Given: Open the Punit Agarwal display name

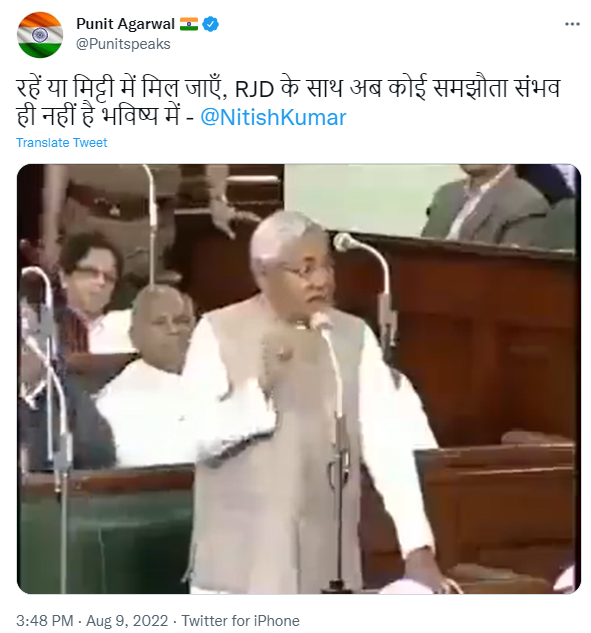Looking at the screenshot, I should 125,24.
